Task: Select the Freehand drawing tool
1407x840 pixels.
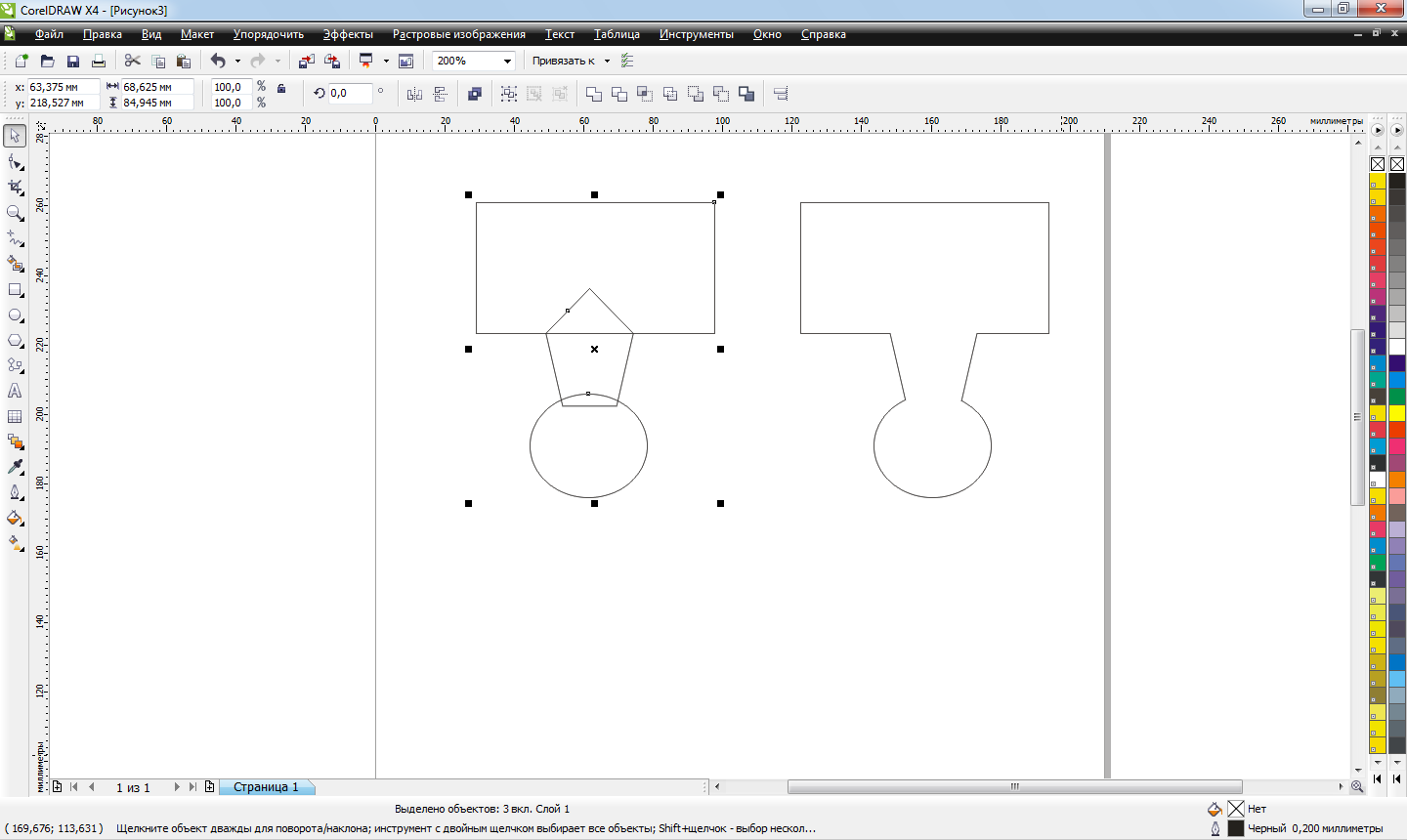Action: point(15,237)
